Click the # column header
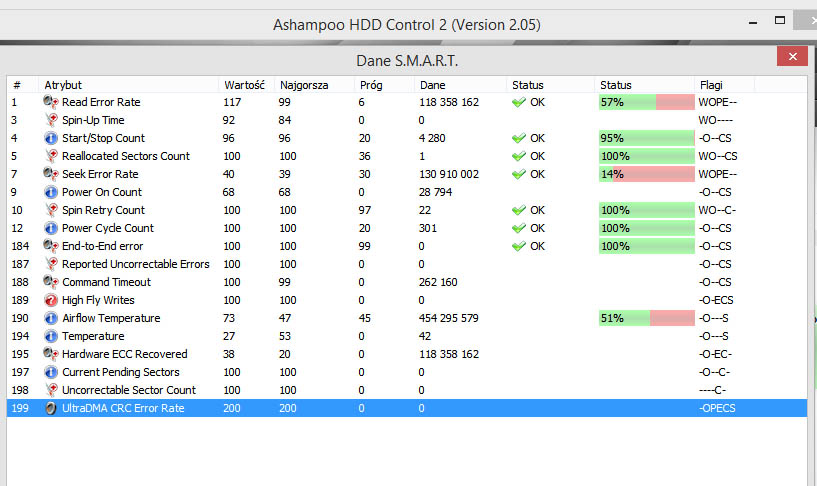The height and width of the screenshot is (486, 817). click(22, 85)
